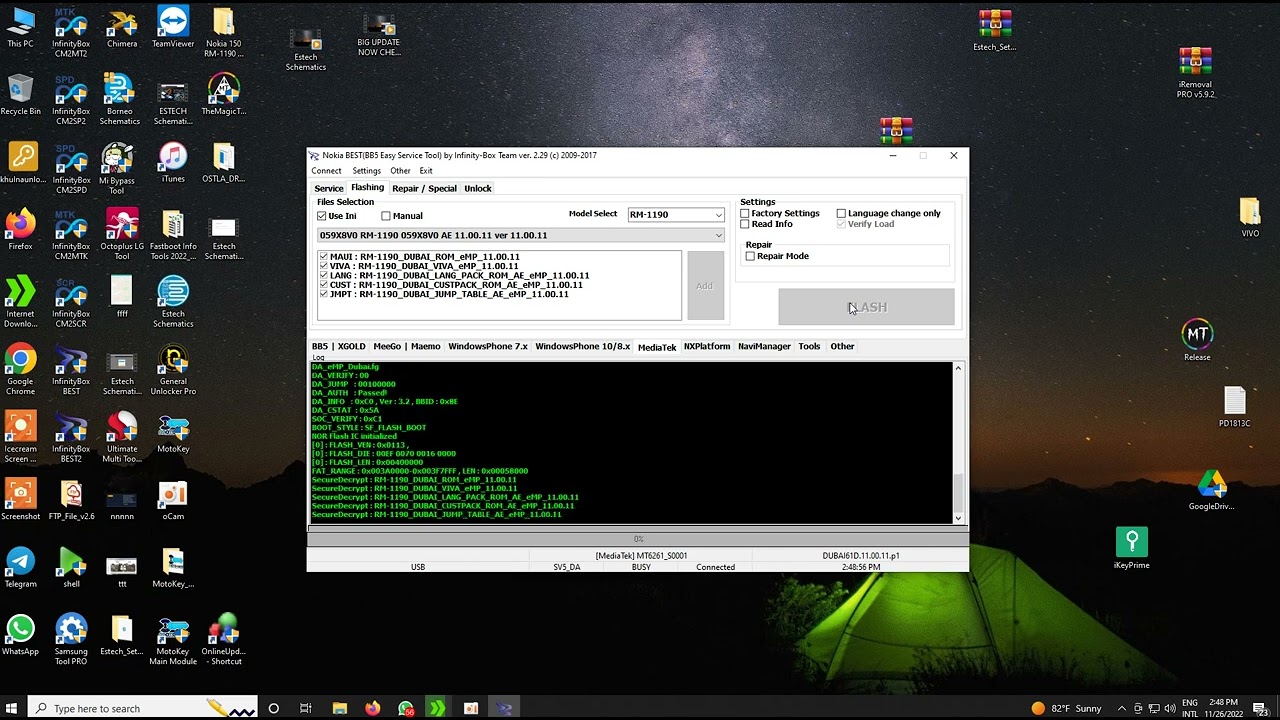Enable Factory Settings checkbox
The image size is (1280, 720).
pyautogui.click(x=745, y=213)
